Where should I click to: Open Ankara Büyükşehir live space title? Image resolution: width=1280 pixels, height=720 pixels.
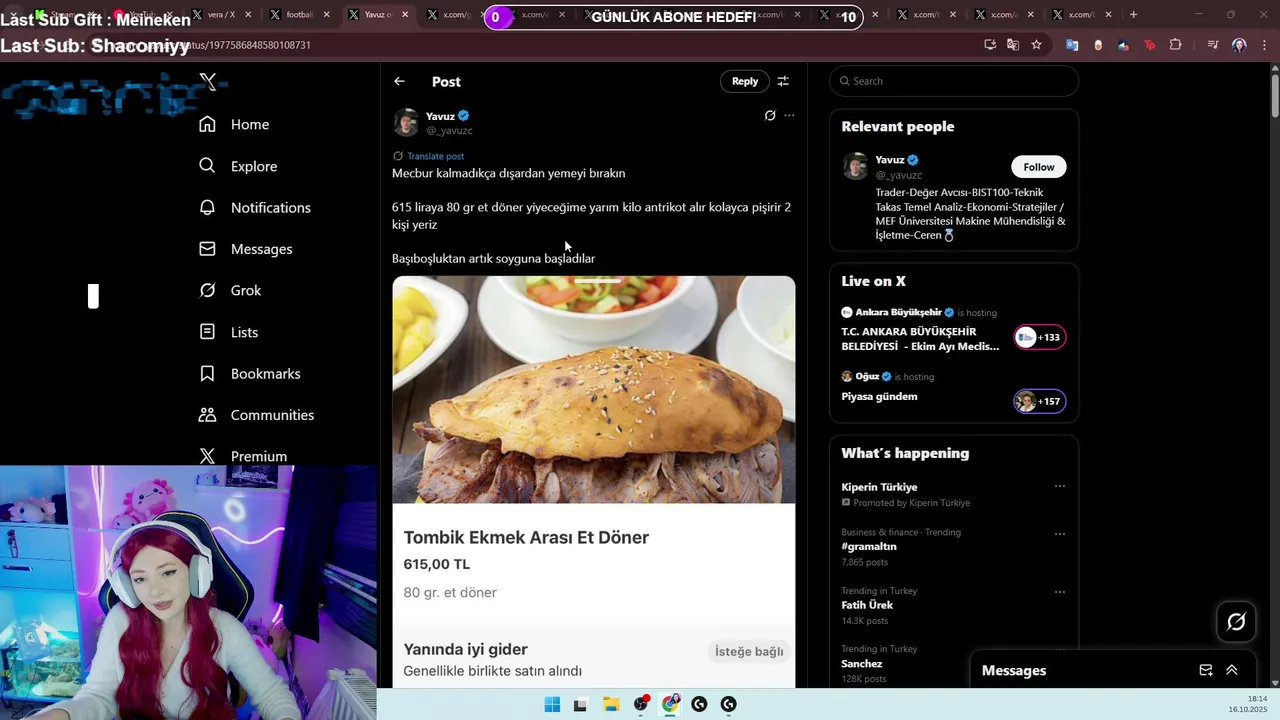[x=920, y=339]
